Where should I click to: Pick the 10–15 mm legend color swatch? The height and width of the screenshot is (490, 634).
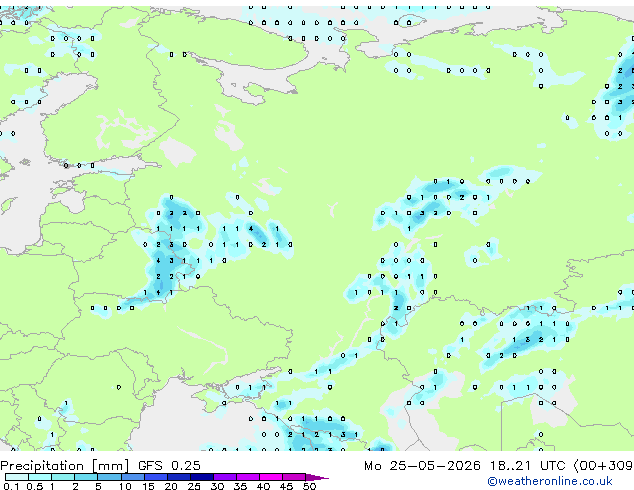[132, 477]
